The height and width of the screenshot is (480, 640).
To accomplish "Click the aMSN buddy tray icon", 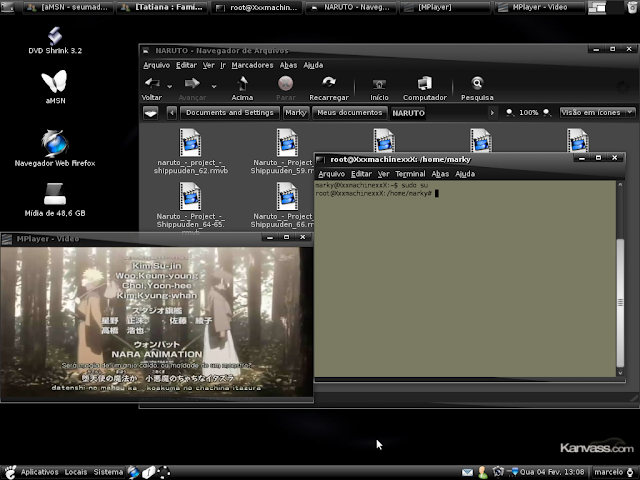I will pos(482,472).
